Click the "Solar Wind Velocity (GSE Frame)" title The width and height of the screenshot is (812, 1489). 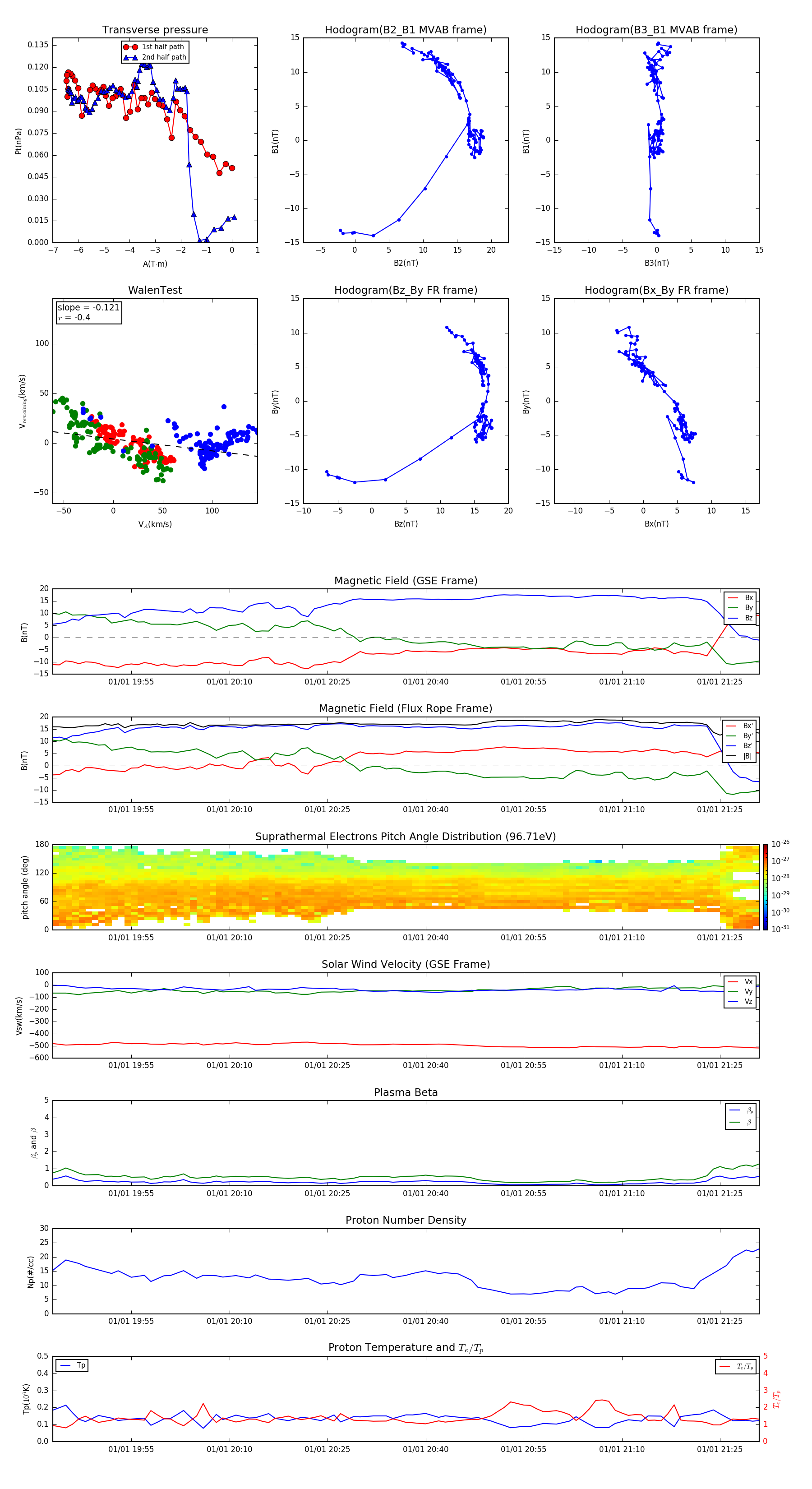click(x=406, y=965)
